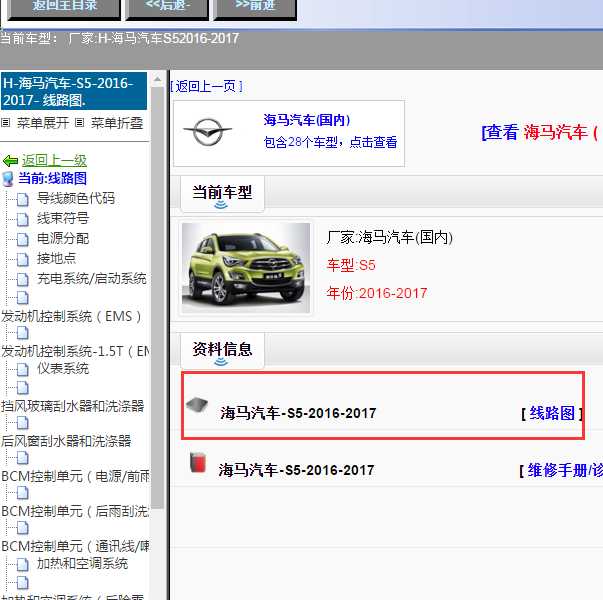Click the page icon above BCM控制单元（后雨刮洗
Viewport: 603px width, 600px height.
(x=23, y=493)
